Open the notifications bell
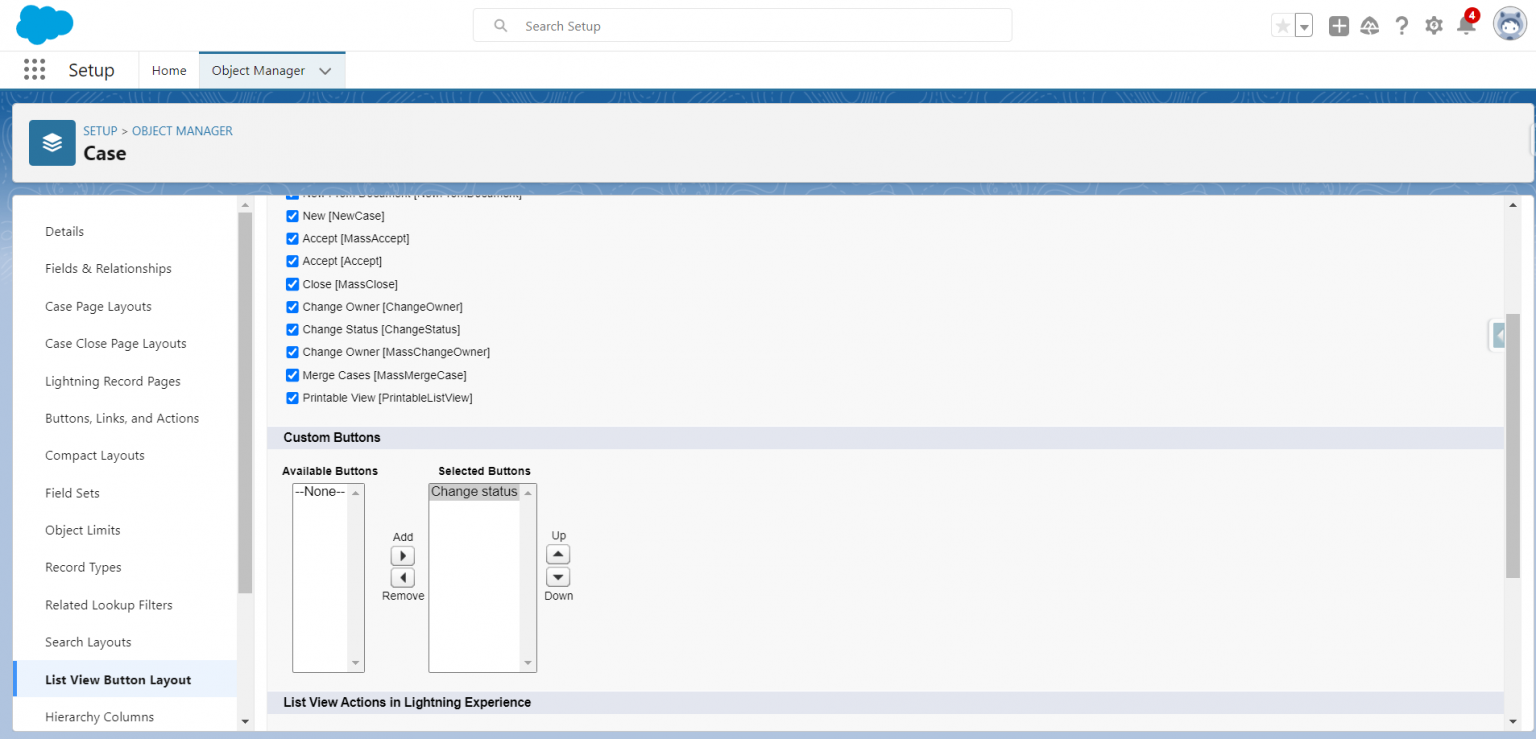The width and height of the screenshot is (1536, 739). (1466, 25)
